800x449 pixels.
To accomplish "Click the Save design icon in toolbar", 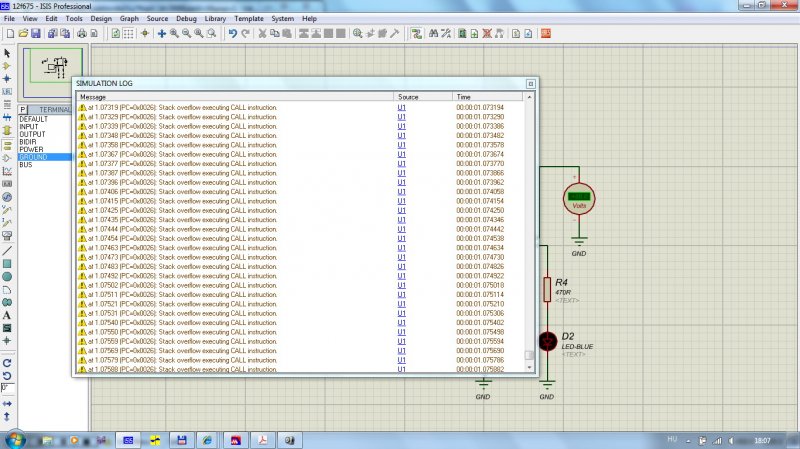I will coord(36,33).
